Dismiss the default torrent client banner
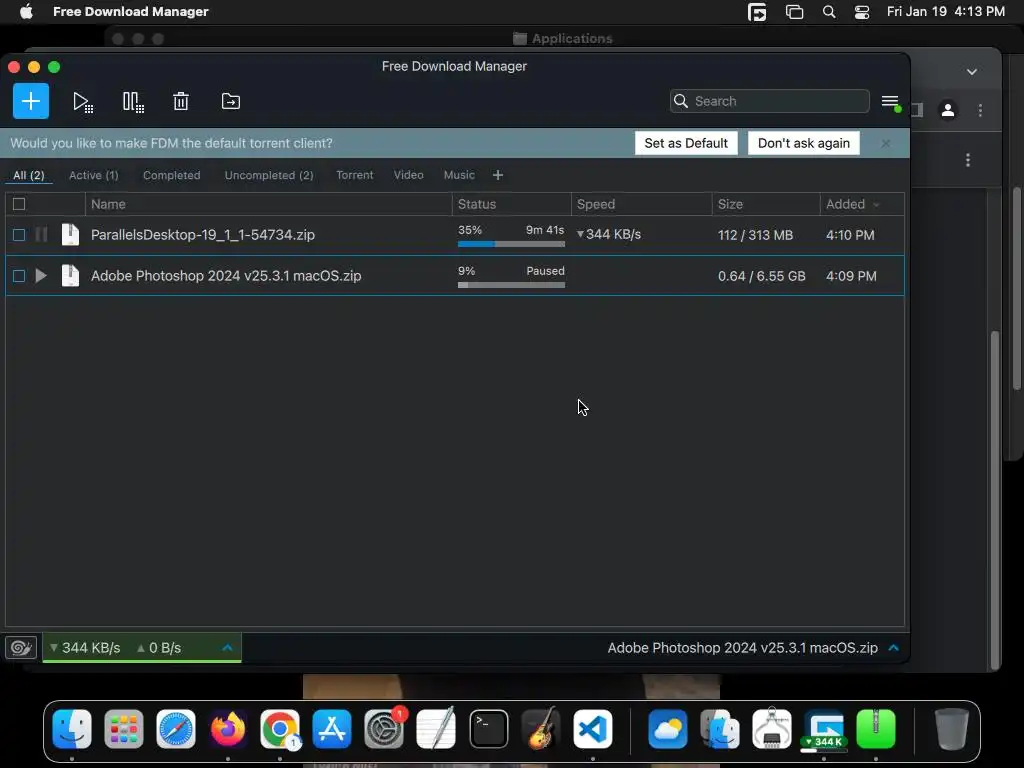 click(x=886, y=143)
